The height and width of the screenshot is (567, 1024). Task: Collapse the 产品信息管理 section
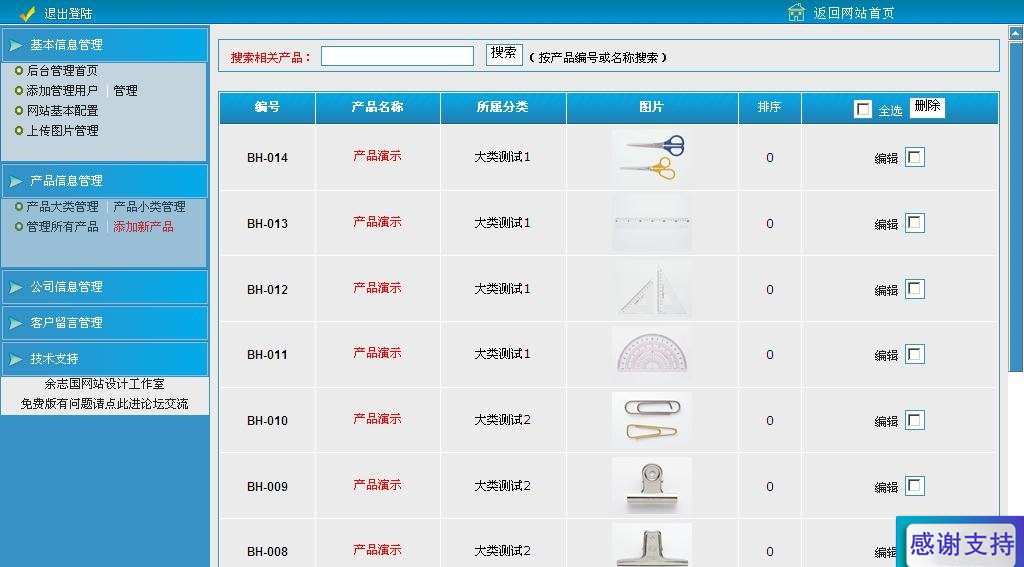pyautogui.click(x=104, y=181)
